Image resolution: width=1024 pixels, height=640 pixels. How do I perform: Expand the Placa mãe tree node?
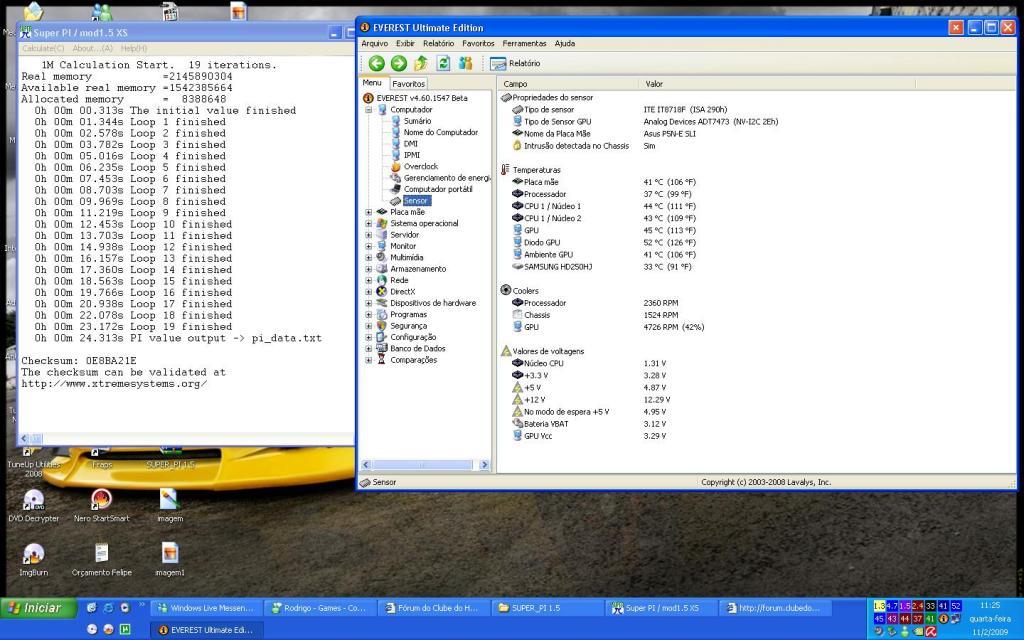pyautogui.click(x=368, y=212)
